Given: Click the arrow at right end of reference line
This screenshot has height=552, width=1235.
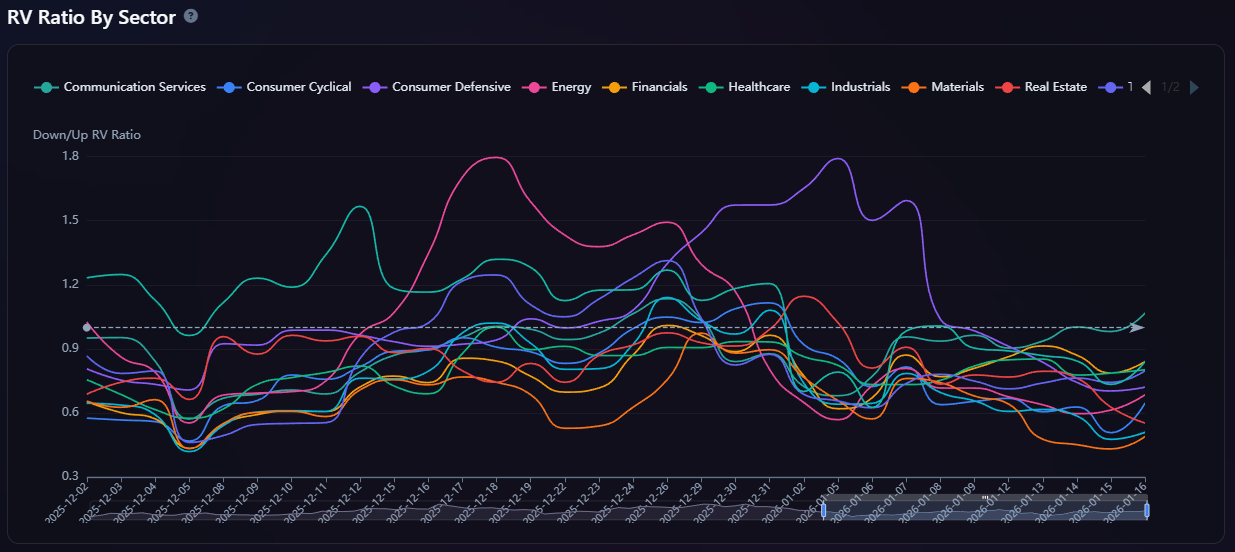Looking at the screenshot, I should 1137,327.
